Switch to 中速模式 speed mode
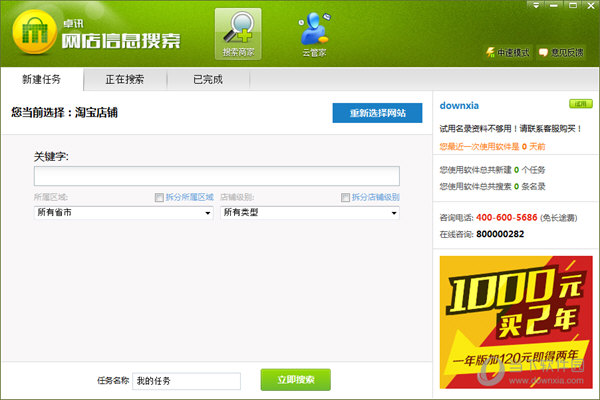Screen dimensions: 600x400 coord(508,52)
